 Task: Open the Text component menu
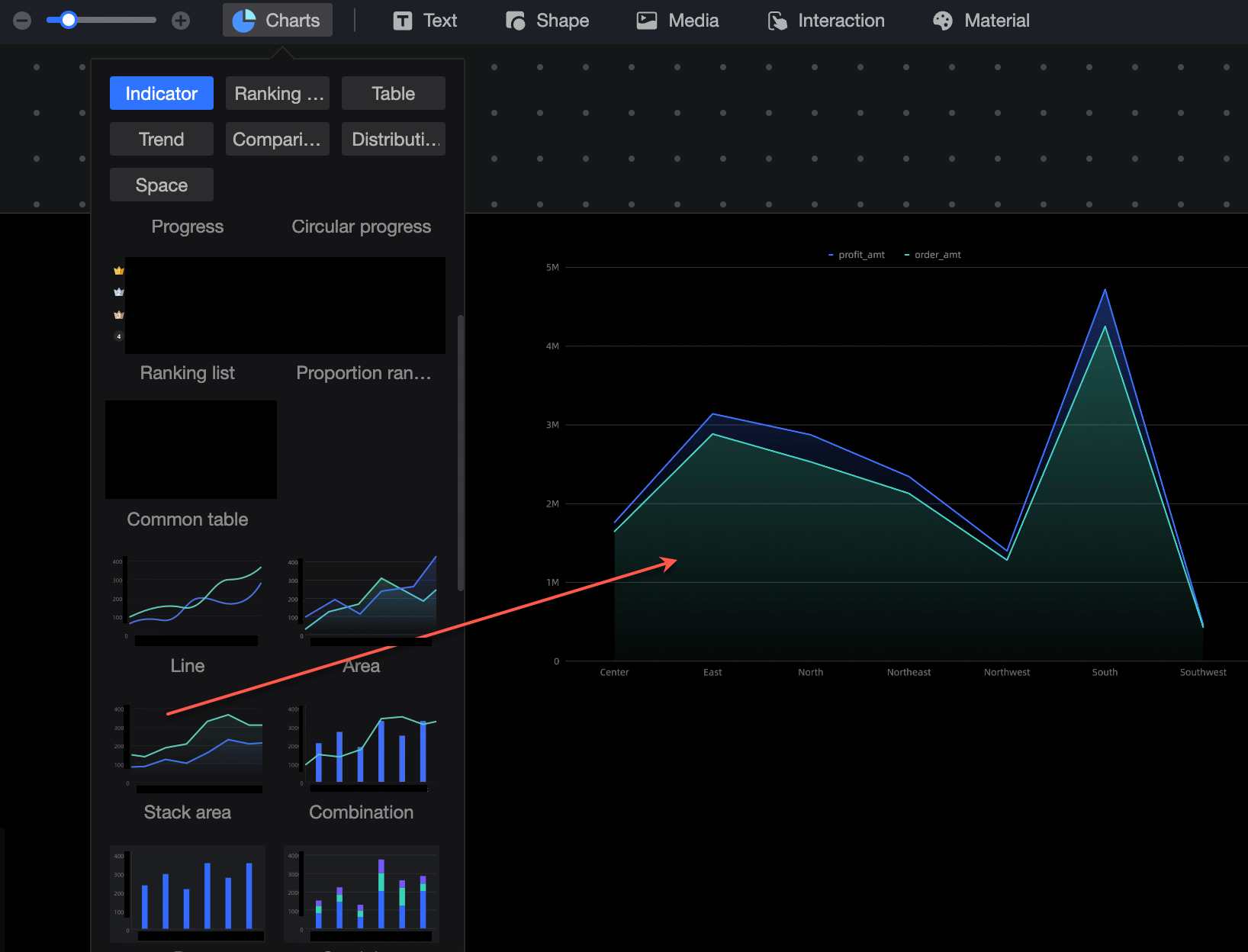point(425,21)
